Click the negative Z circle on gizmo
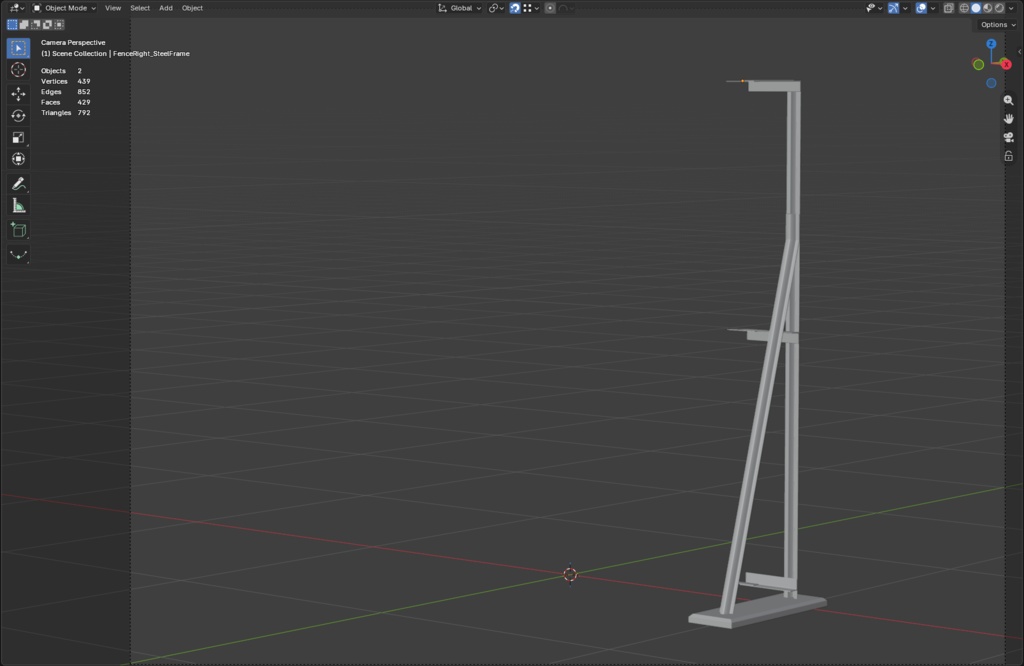The width and height of the screenshot is (1024, 666). 991,83
